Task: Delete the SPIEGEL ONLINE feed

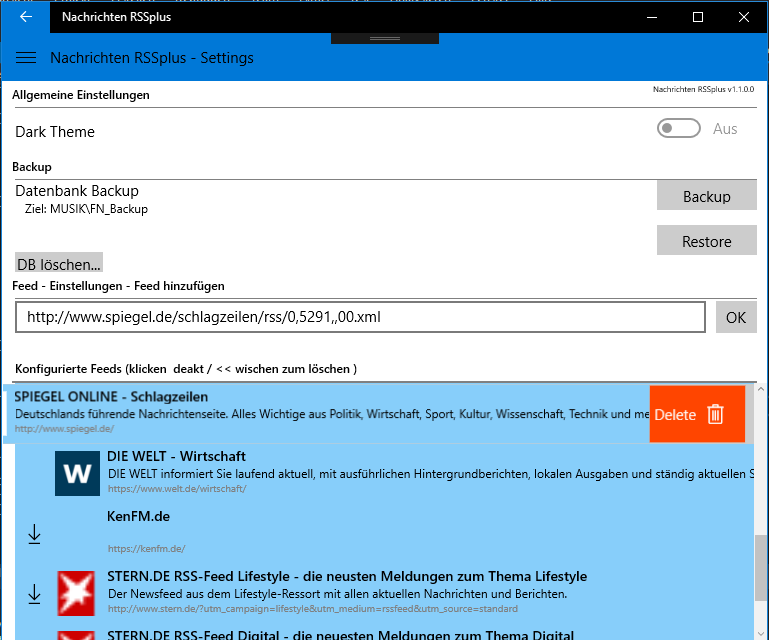Action: pos(697,414)
